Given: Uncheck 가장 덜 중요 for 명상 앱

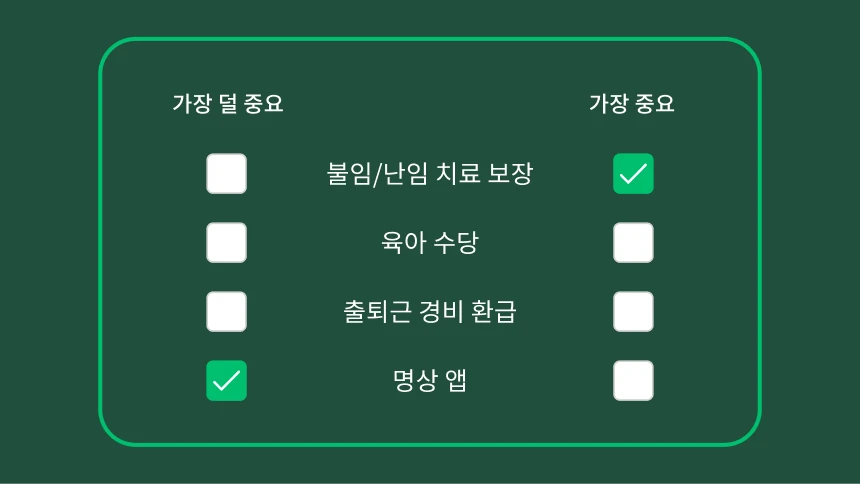Looking at the screenshot, I should [227, 381].
